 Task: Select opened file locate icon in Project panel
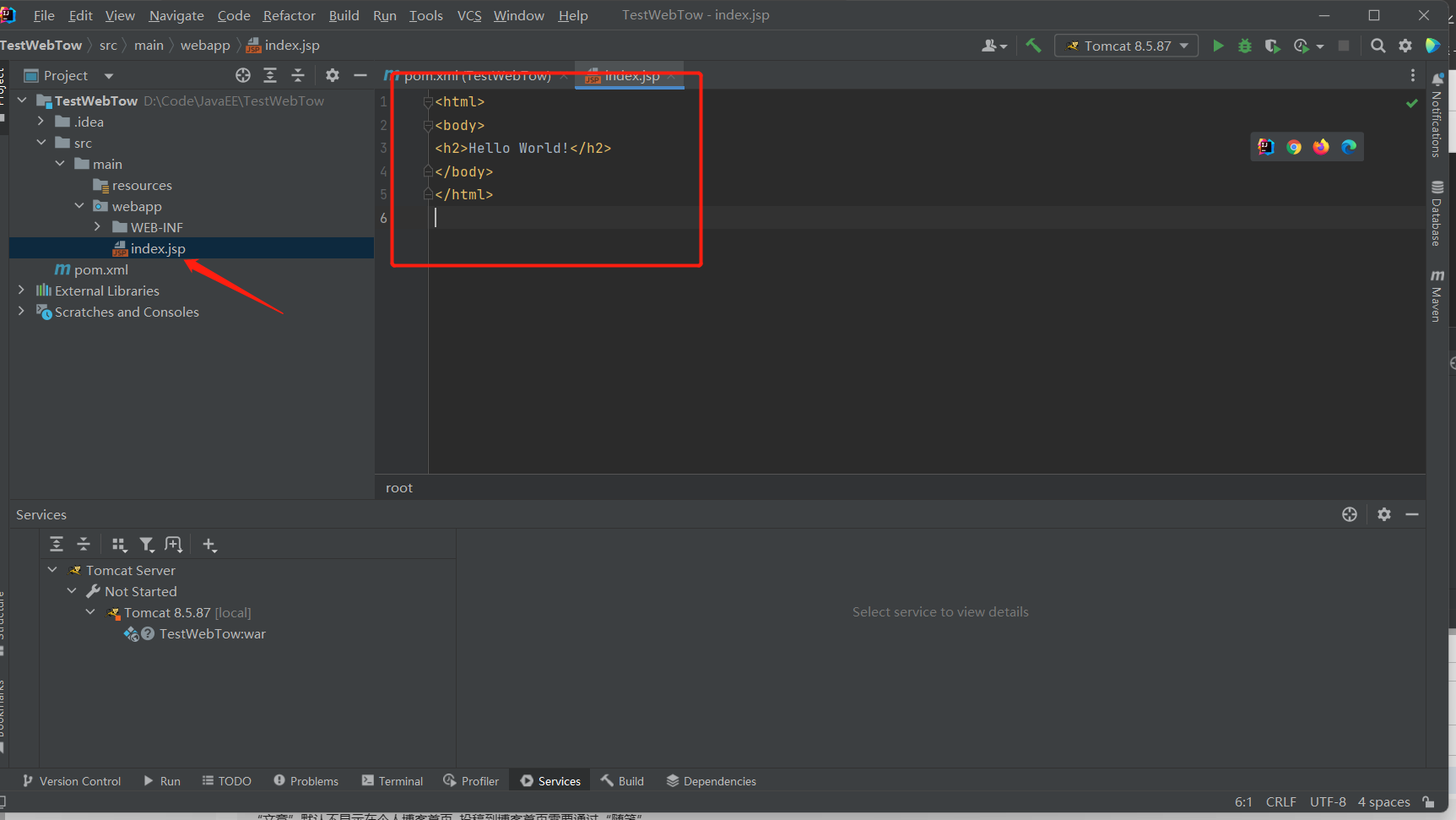point(243,75)
